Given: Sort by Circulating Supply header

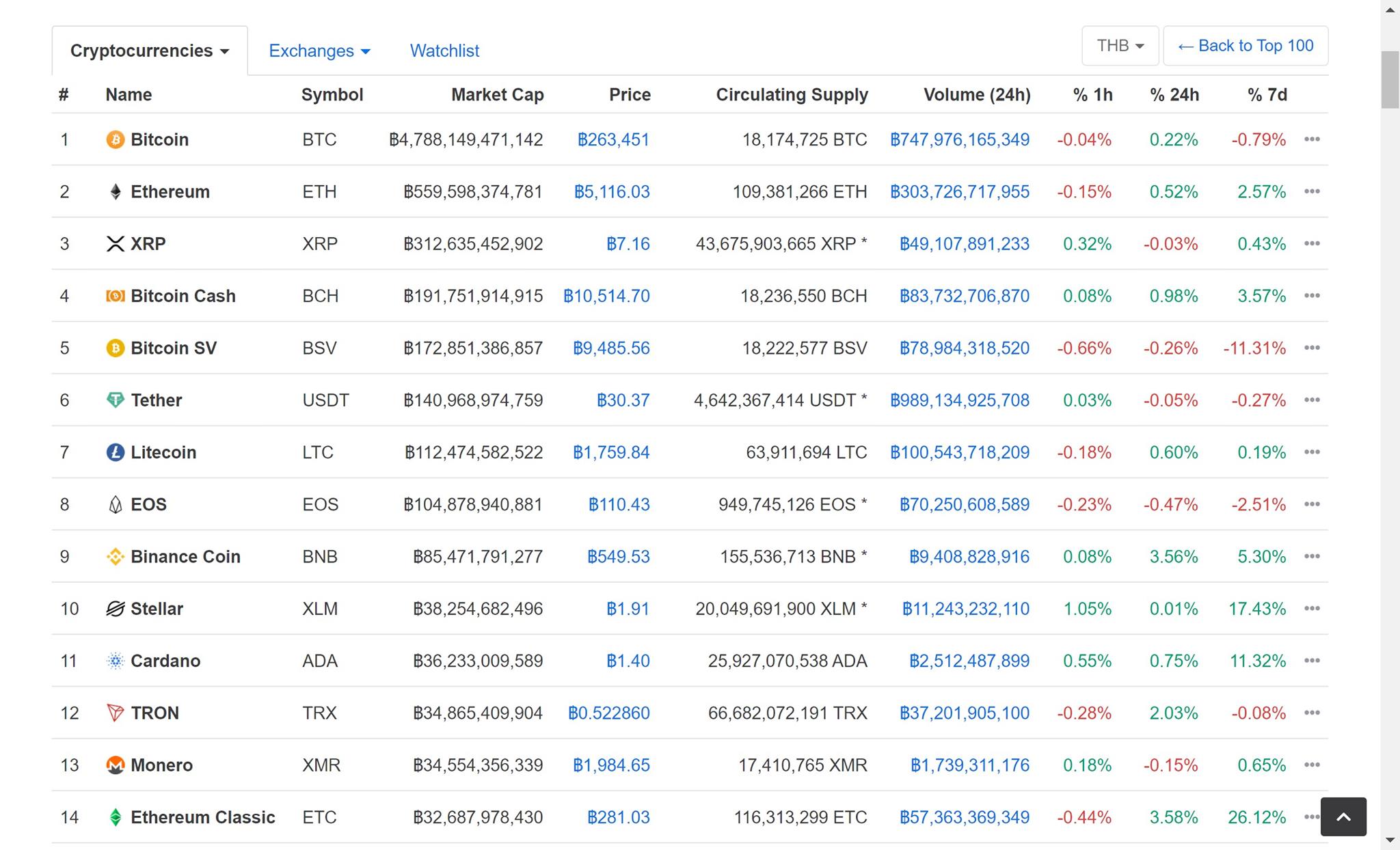Looking at the screenshot, I should coord(792,94).
